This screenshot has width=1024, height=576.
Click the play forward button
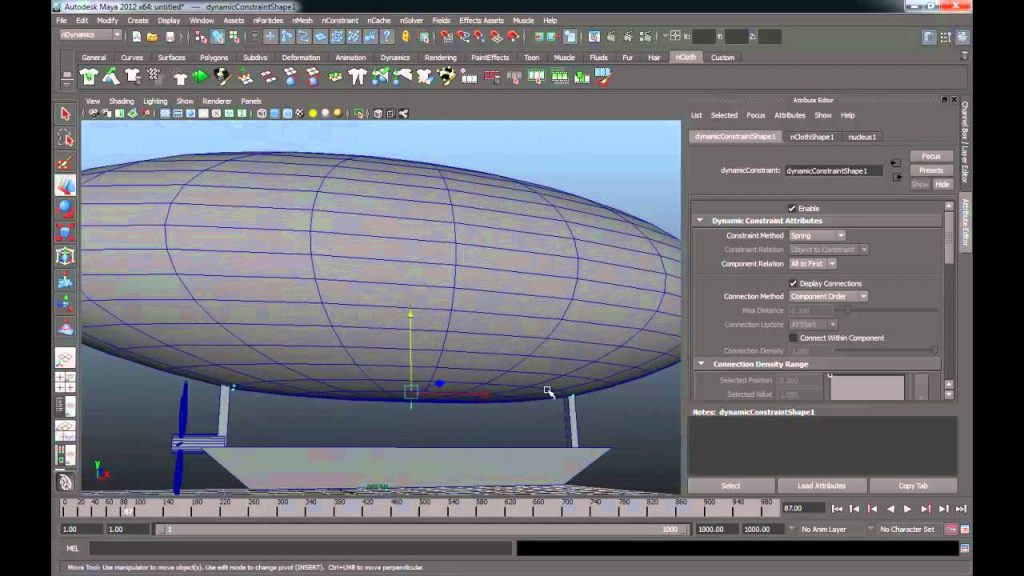(908, 509)
